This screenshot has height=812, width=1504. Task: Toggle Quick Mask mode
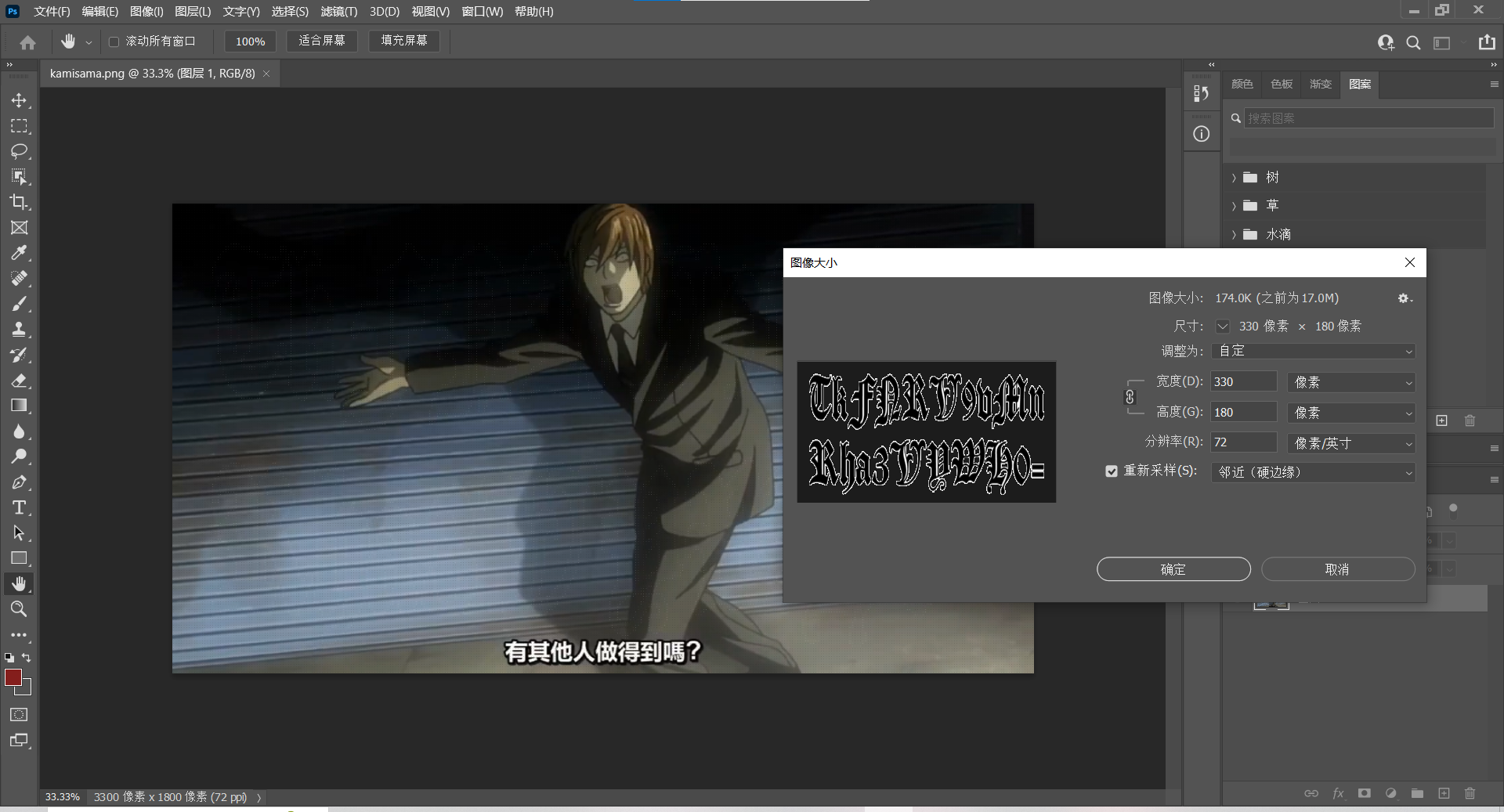tap(19, 715)
